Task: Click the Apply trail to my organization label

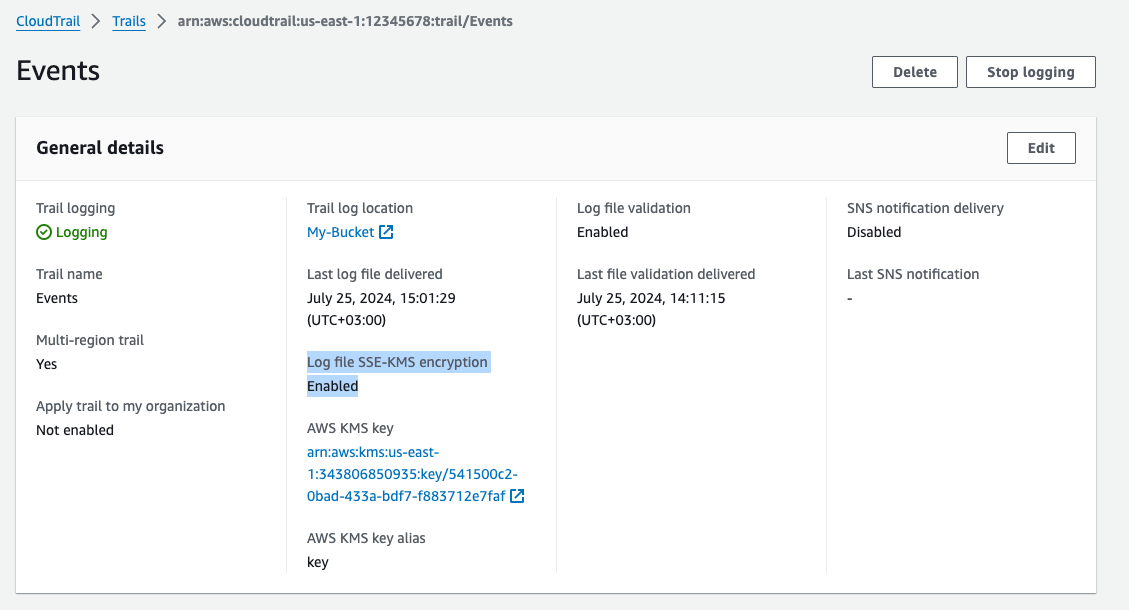Action: 130,406
